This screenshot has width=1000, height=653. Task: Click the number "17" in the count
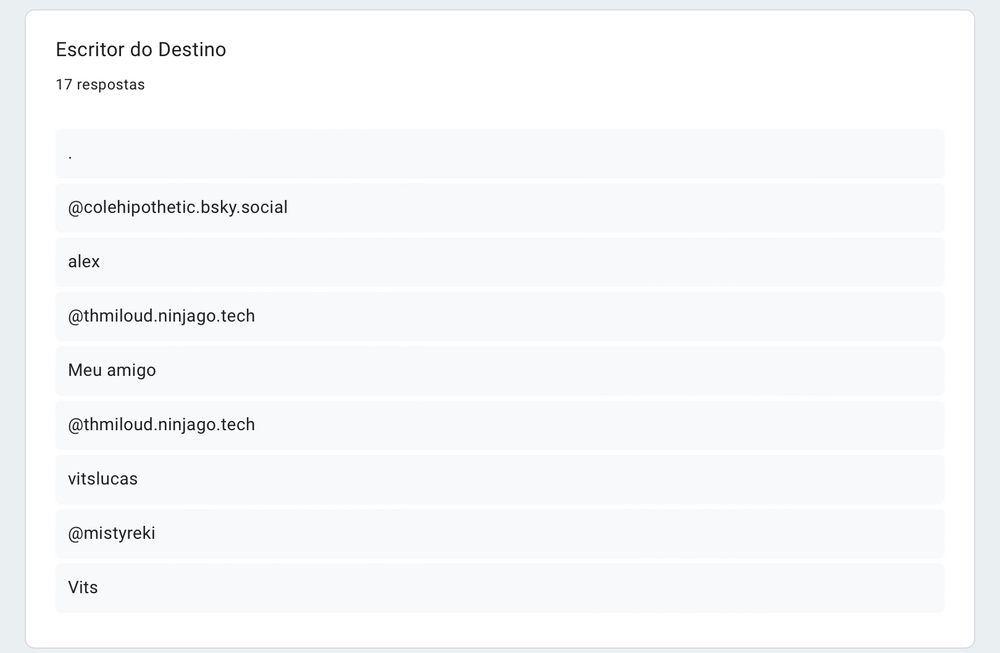(x=64, y=85)
